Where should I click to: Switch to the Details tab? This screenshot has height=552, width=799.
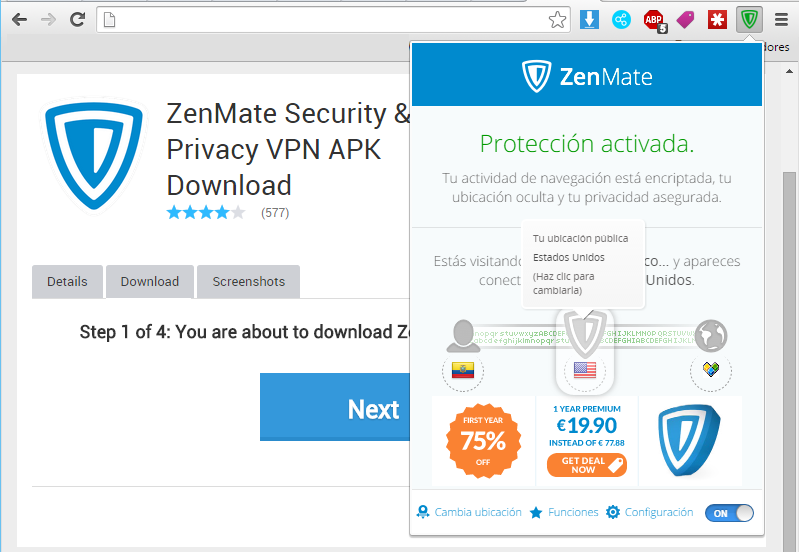(67, 281)
